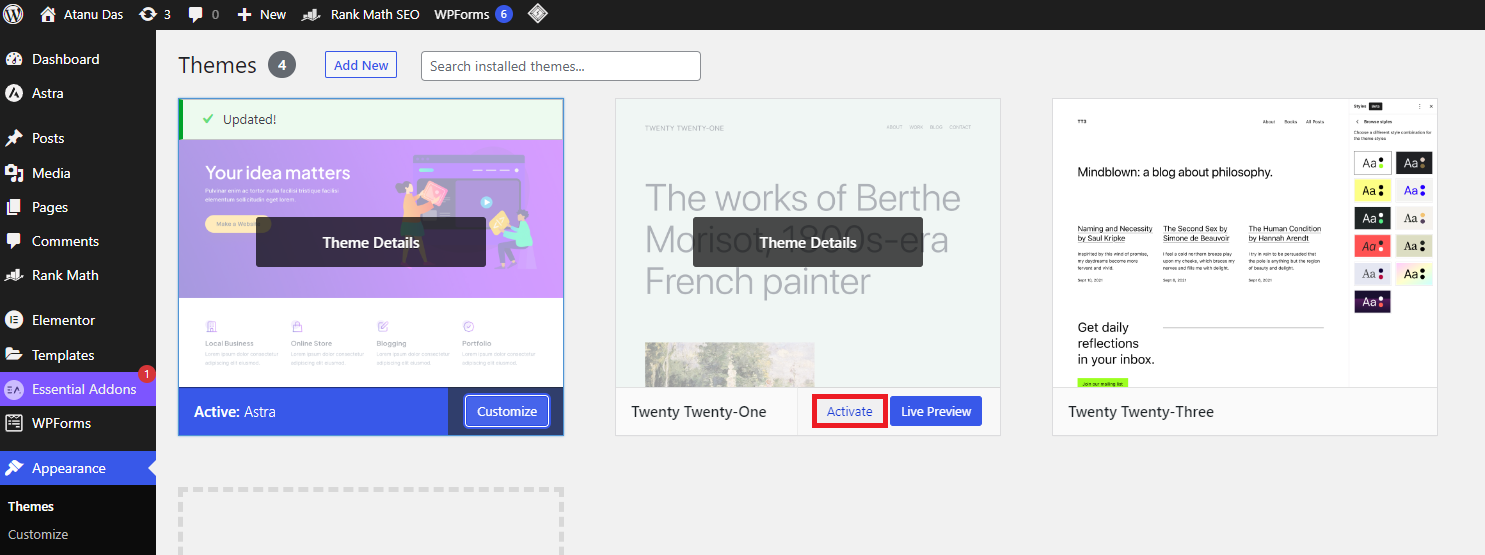Focus the Search installed themes field

(561, 66)
